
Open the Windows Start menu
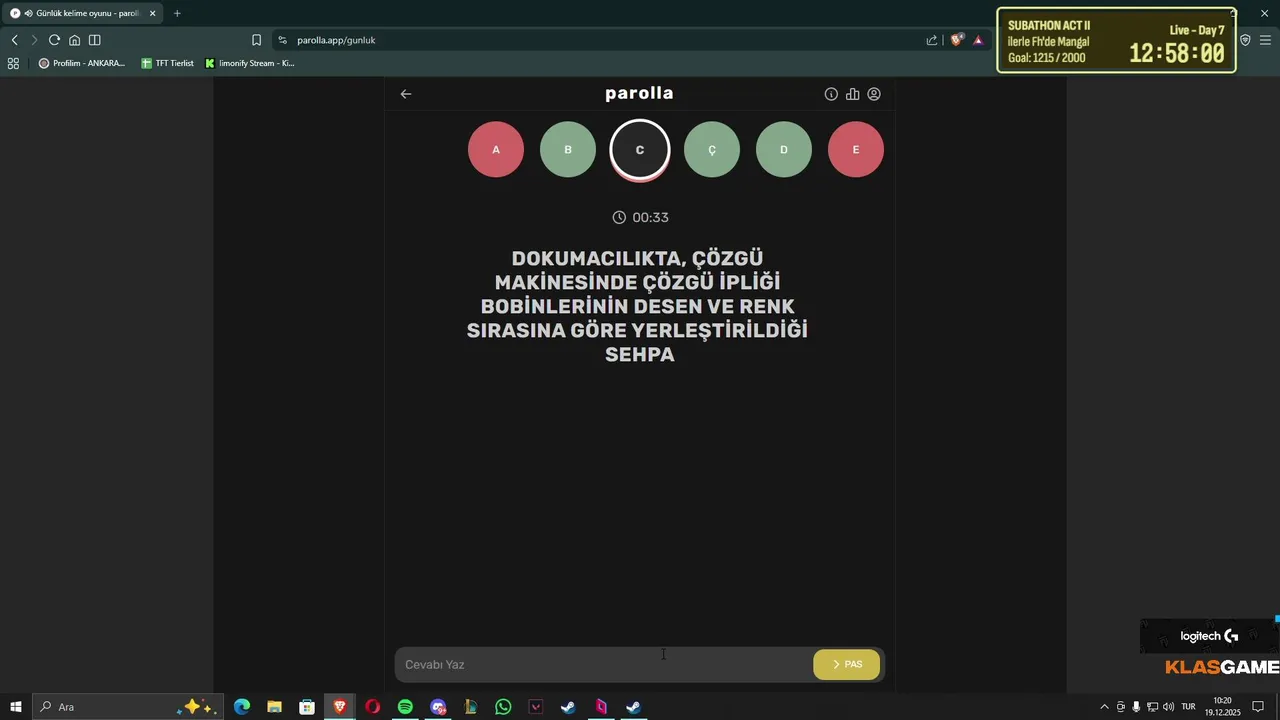point(15,707)
